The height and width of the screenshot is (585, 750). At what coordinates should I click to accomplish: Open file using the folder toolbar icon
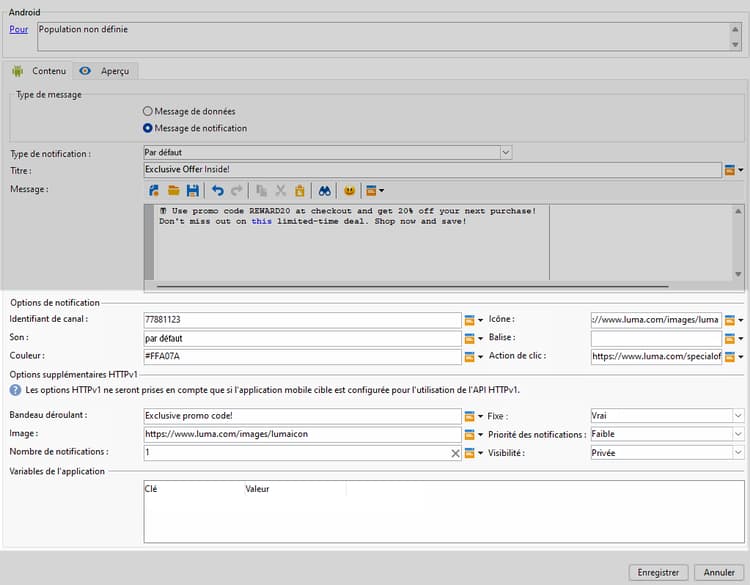click(174, 191)
